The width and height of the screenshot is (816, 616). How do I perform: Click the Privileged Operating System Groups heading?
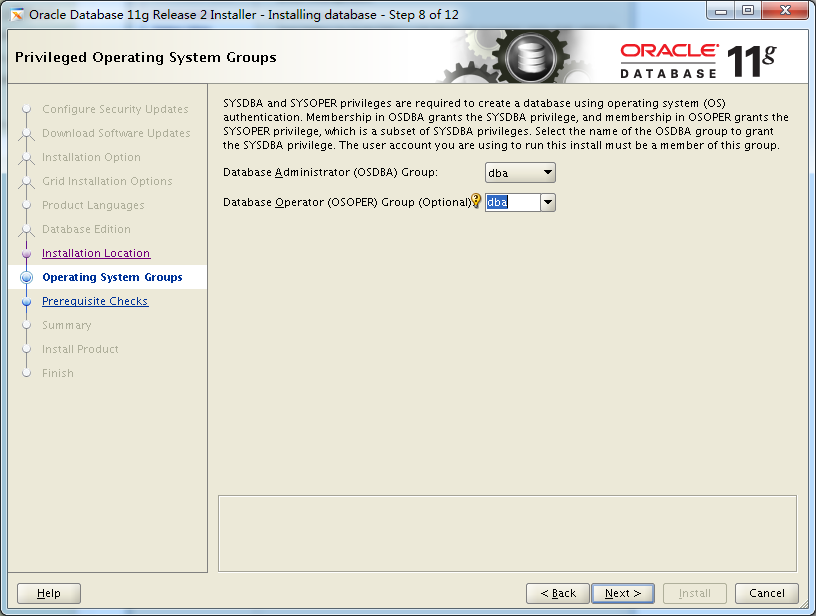tap(146, 57)
